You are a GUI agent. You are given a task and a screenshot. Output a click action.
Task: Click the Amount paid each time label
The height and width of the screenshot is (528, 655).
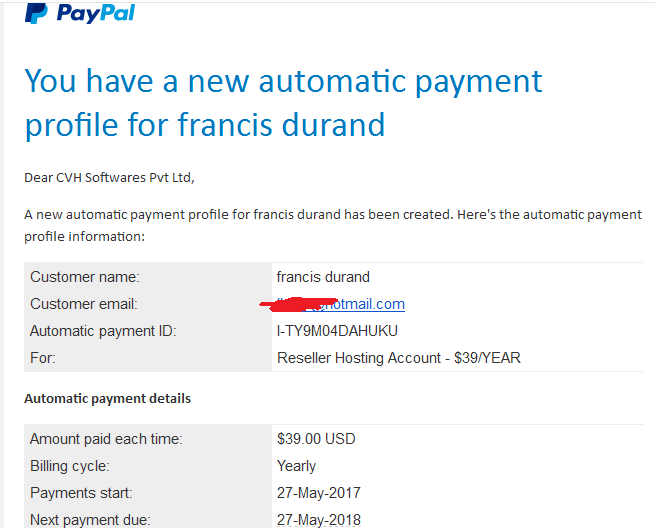106,439
